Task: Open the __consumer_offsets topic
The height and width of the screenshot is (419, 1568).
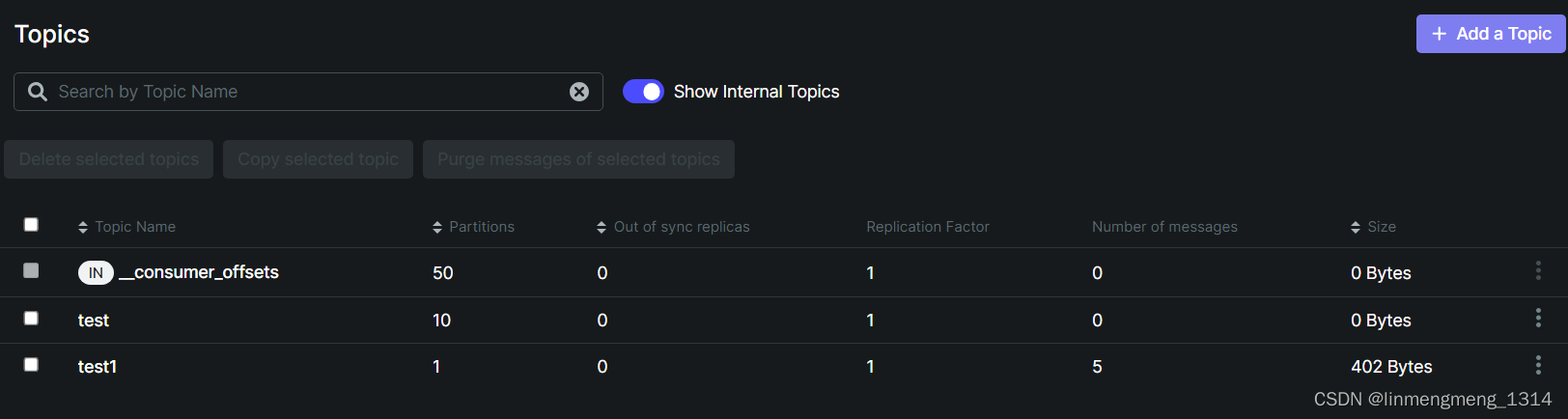Action: click(x=199, y=273)
